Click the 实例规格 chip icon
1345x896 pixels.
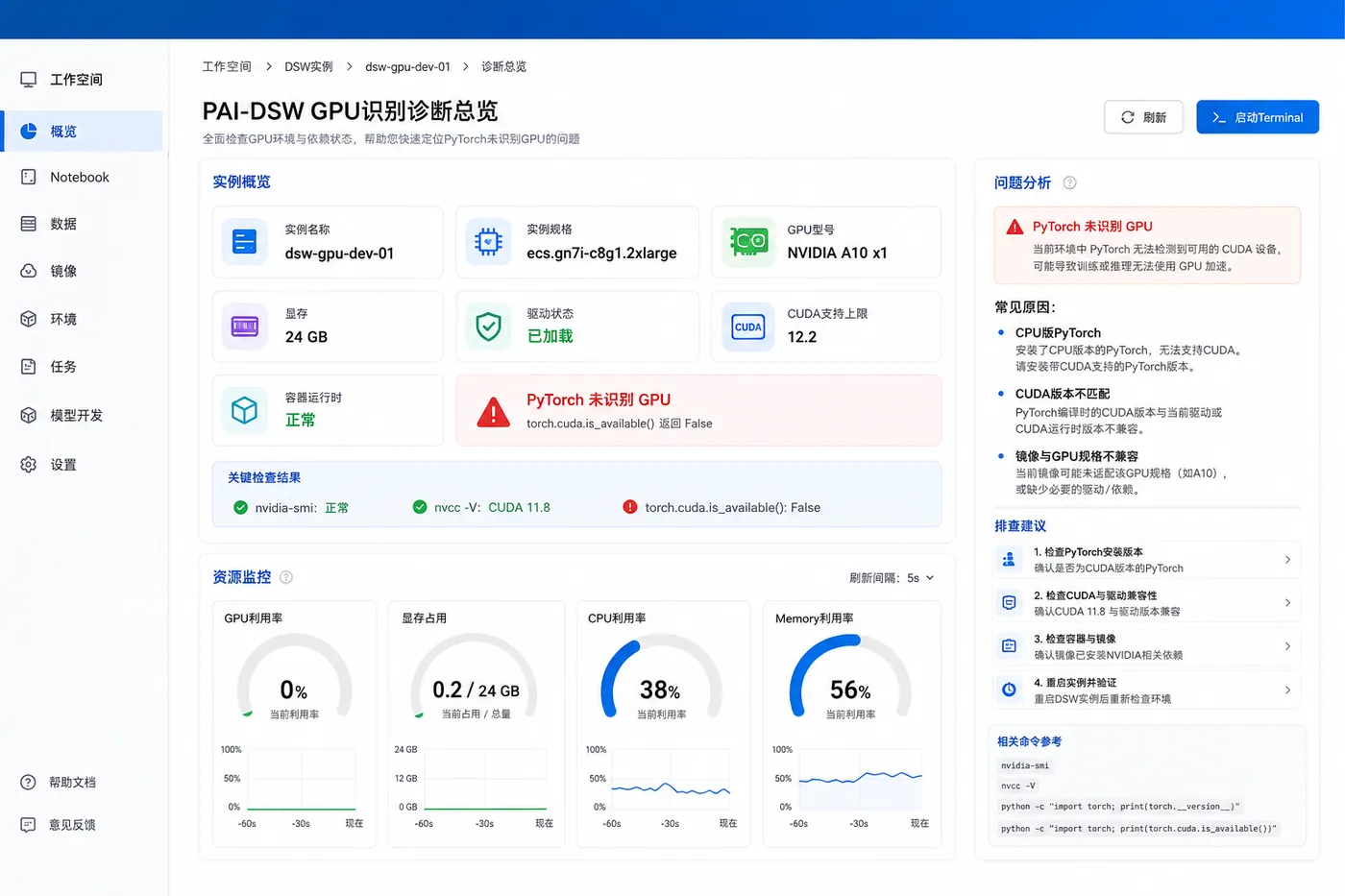click(x=488, y=241)
